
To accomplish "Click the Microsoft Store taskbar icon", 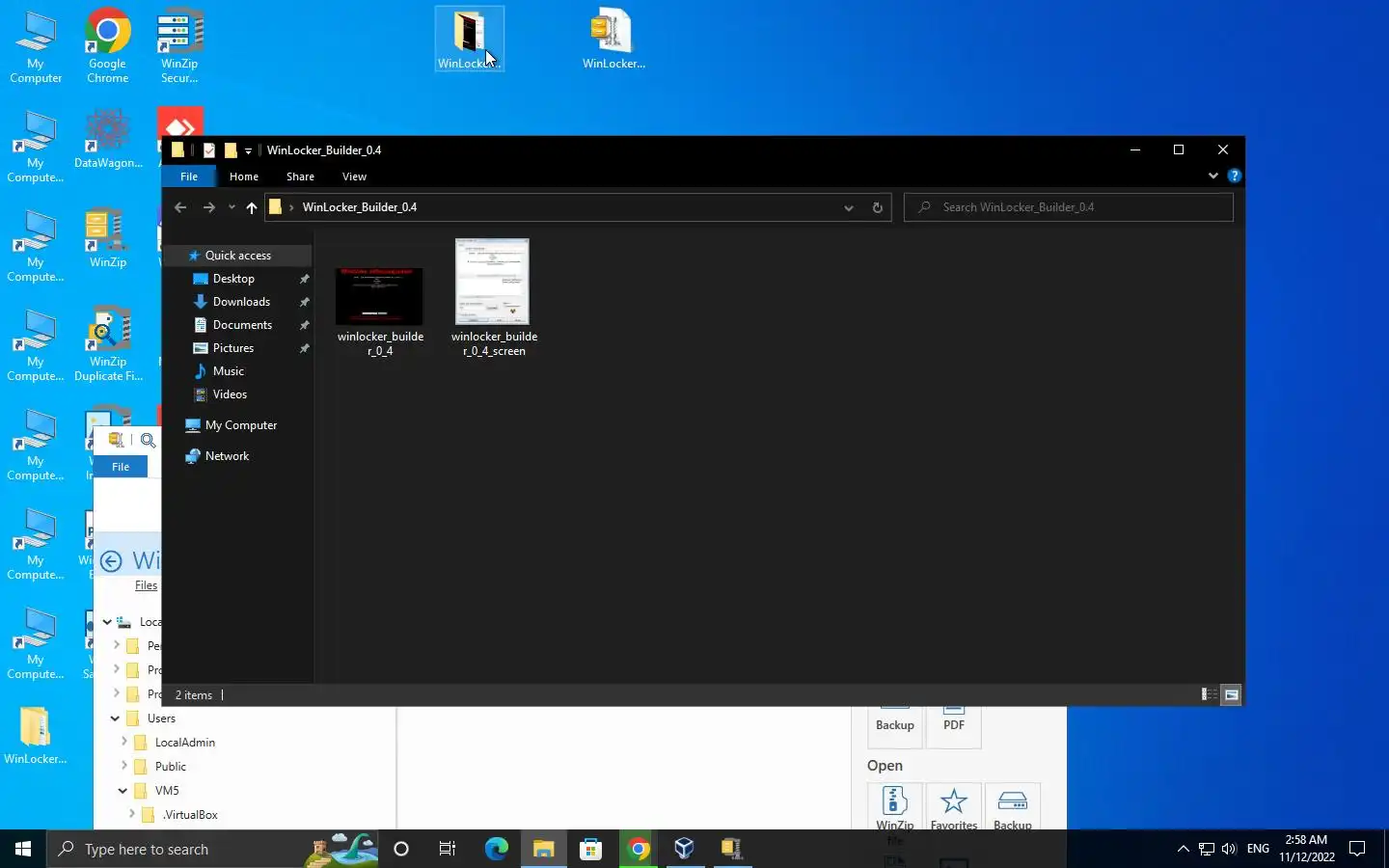I will click(x=590, y=849).
